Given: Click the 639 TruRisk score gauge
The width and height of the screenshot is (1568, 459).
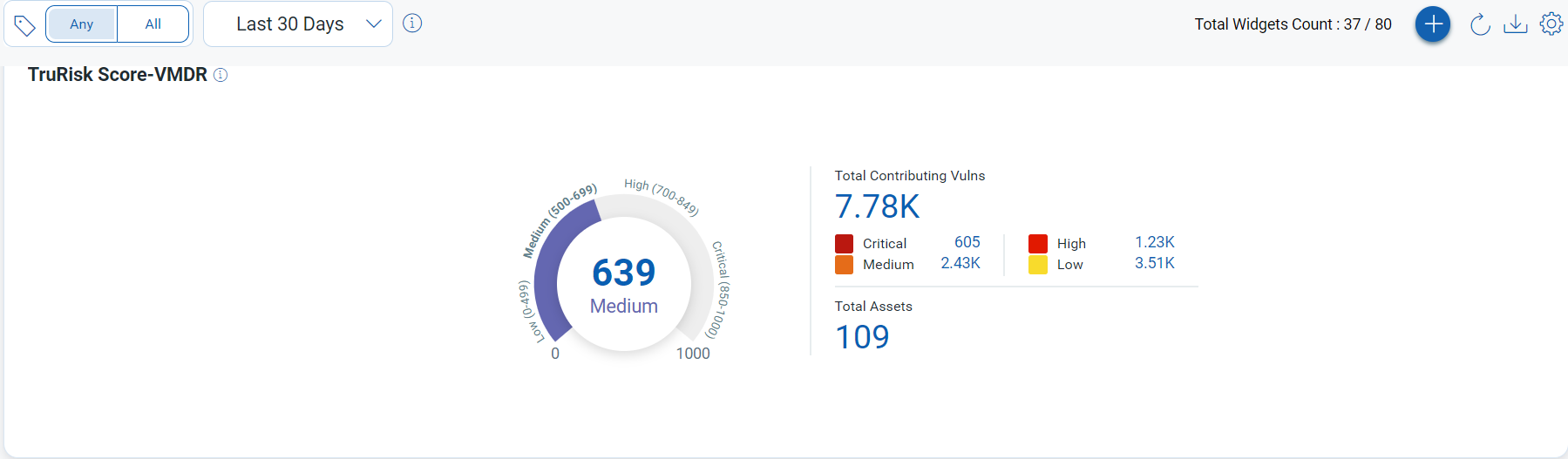Looking at the screenshot, I should (623, 273).
